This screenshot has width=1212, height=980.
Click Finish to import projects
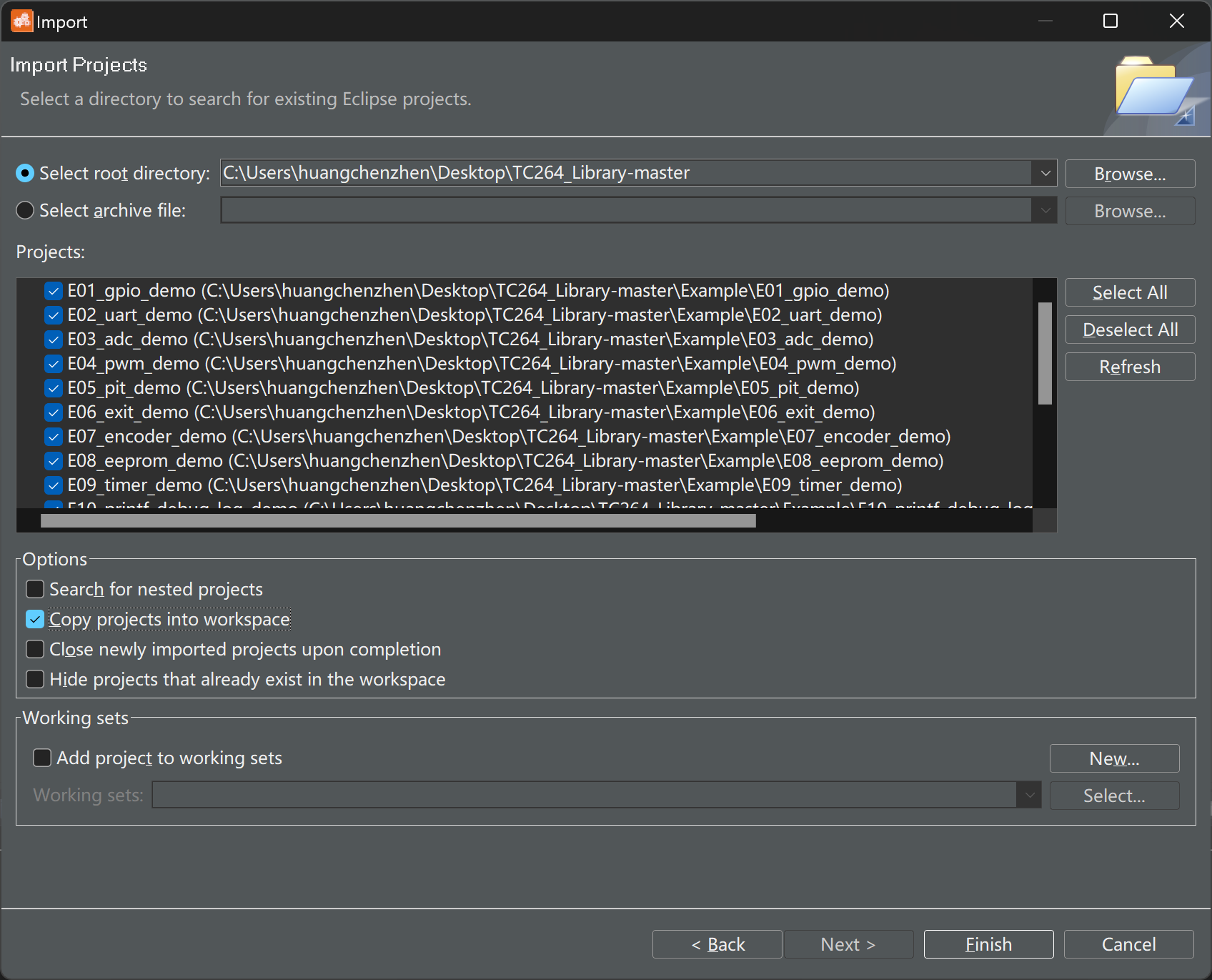click(988, 944)
